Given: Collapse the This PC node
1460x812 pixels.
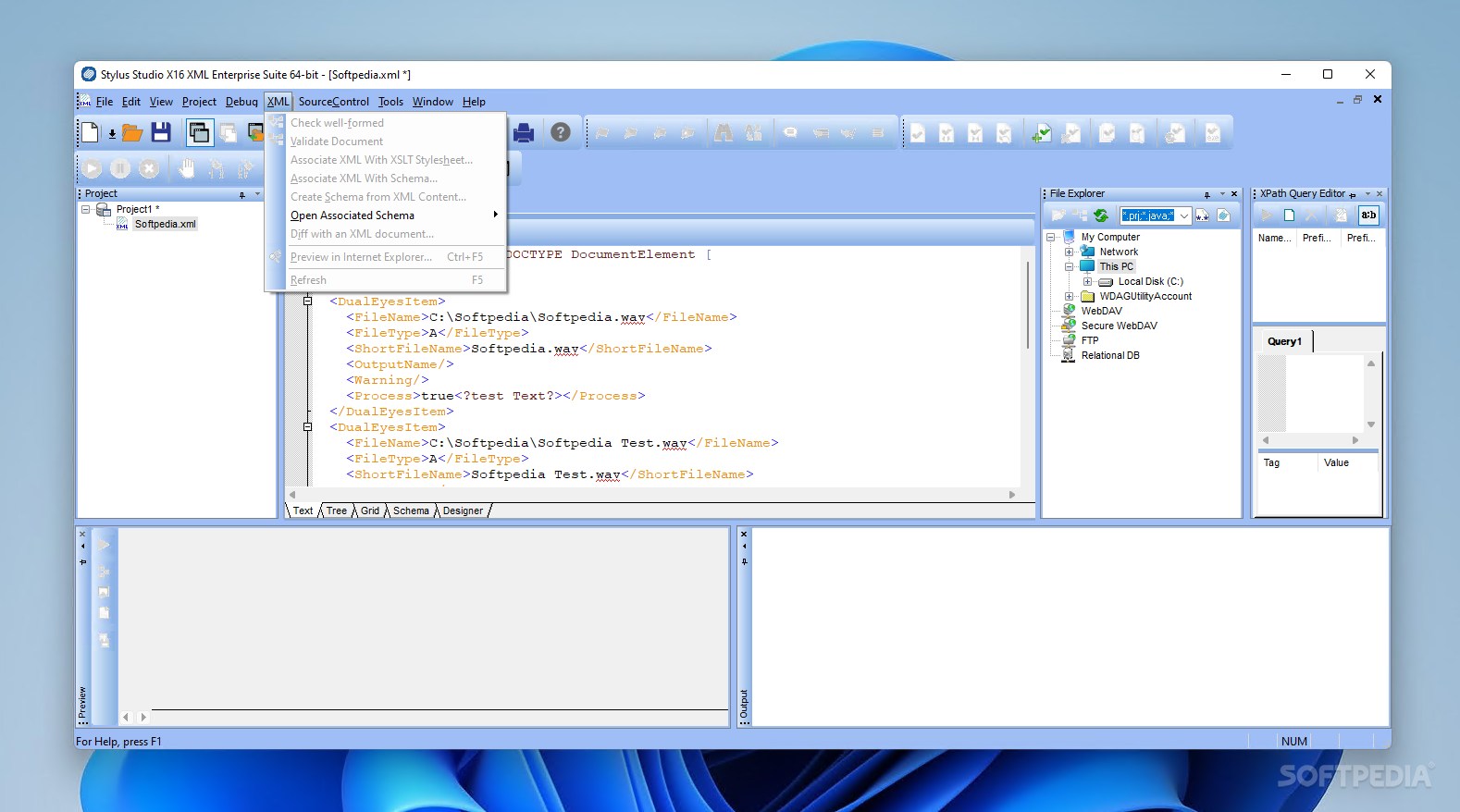Looking at the screenshot, I should point(1069,266).
